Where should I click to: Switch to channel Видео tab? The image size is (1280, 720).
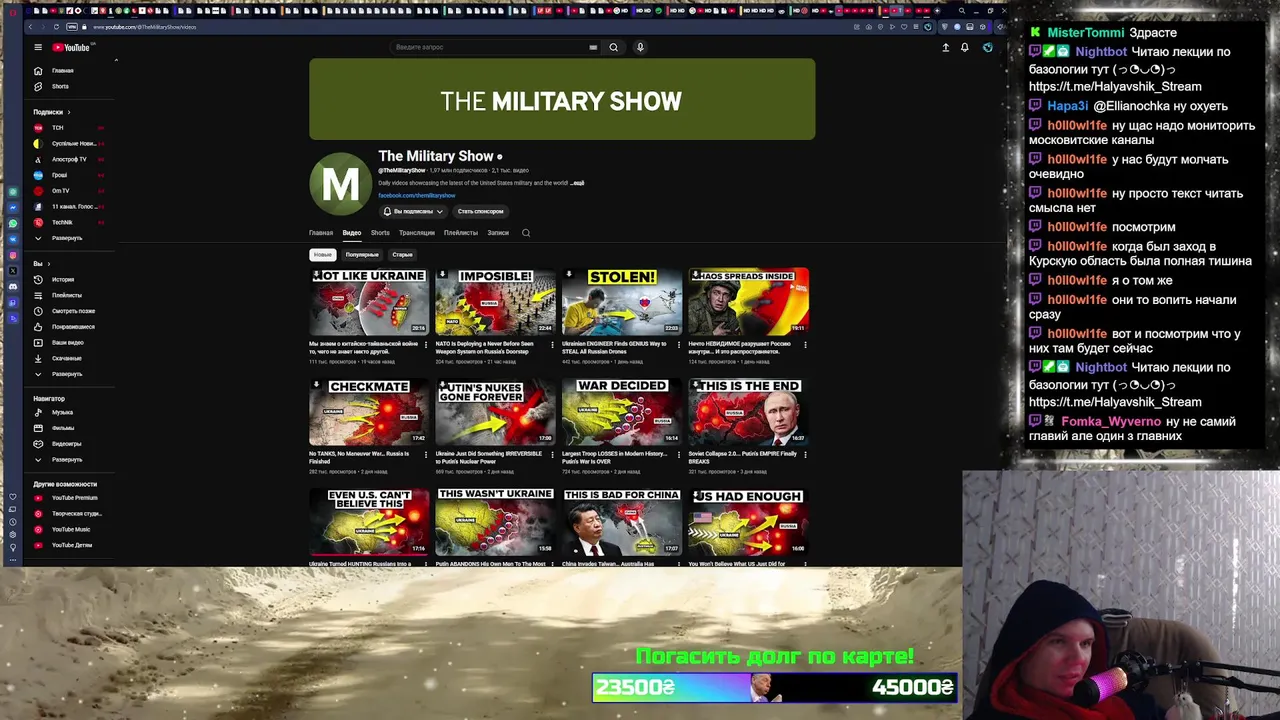[352, 233]
